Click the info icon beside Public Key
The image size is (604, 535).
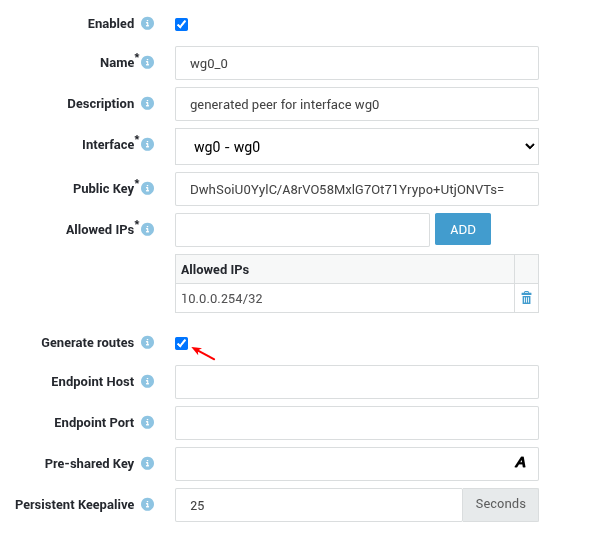[x=148, y=188]
